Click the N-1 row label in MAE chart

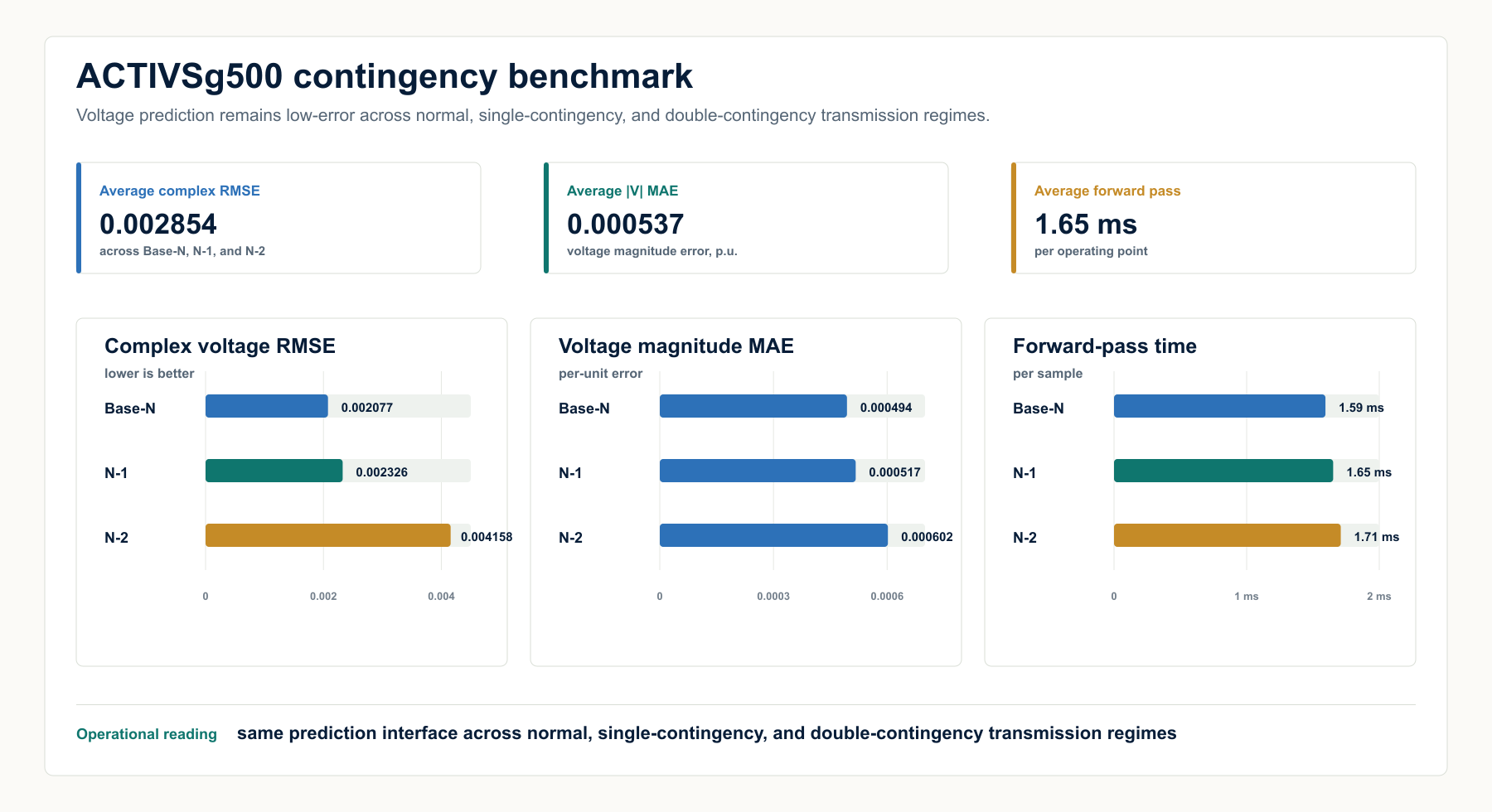point(570,473)
